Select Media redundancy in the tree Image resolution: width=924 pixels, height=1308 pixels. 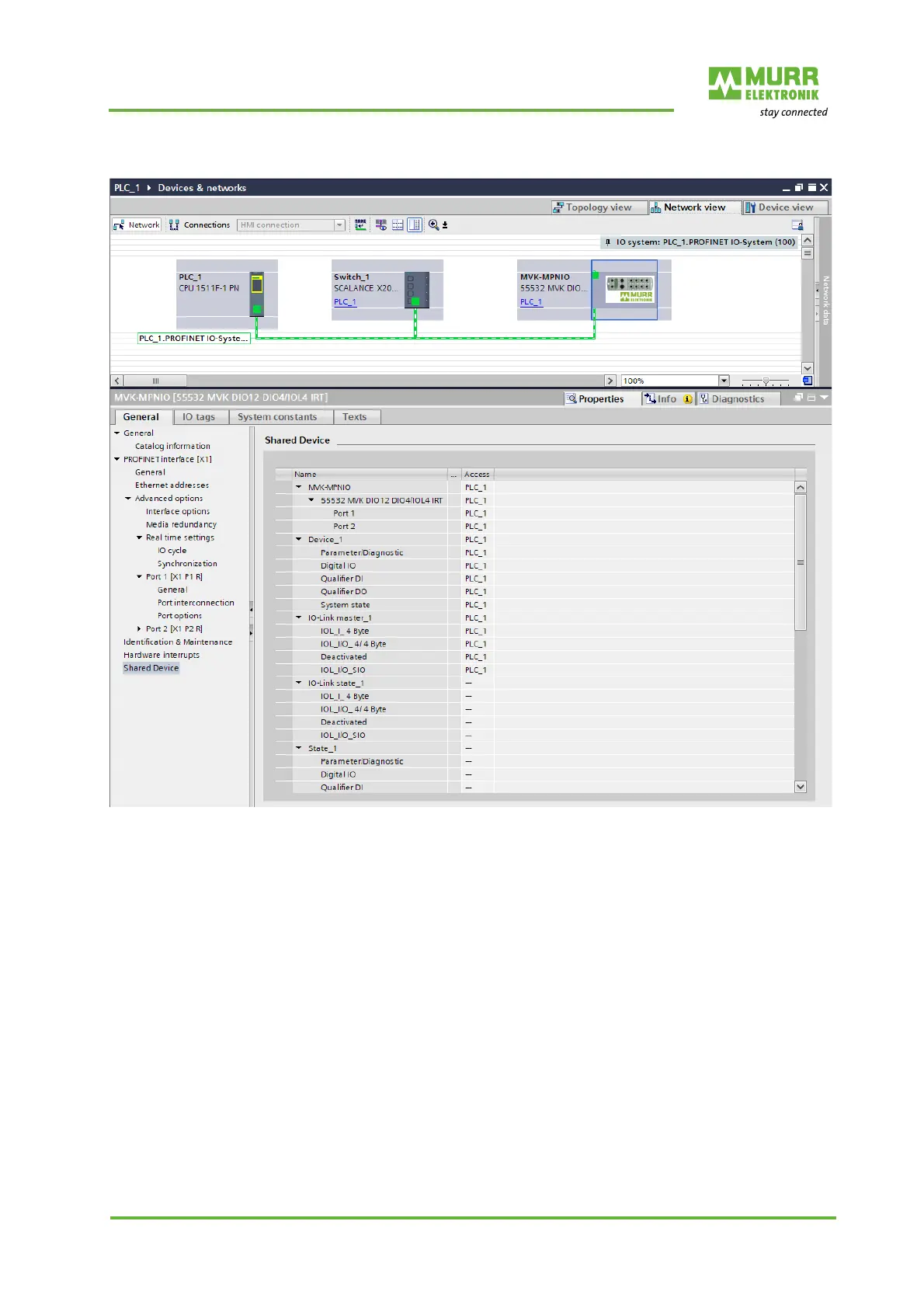click(181, 525)
